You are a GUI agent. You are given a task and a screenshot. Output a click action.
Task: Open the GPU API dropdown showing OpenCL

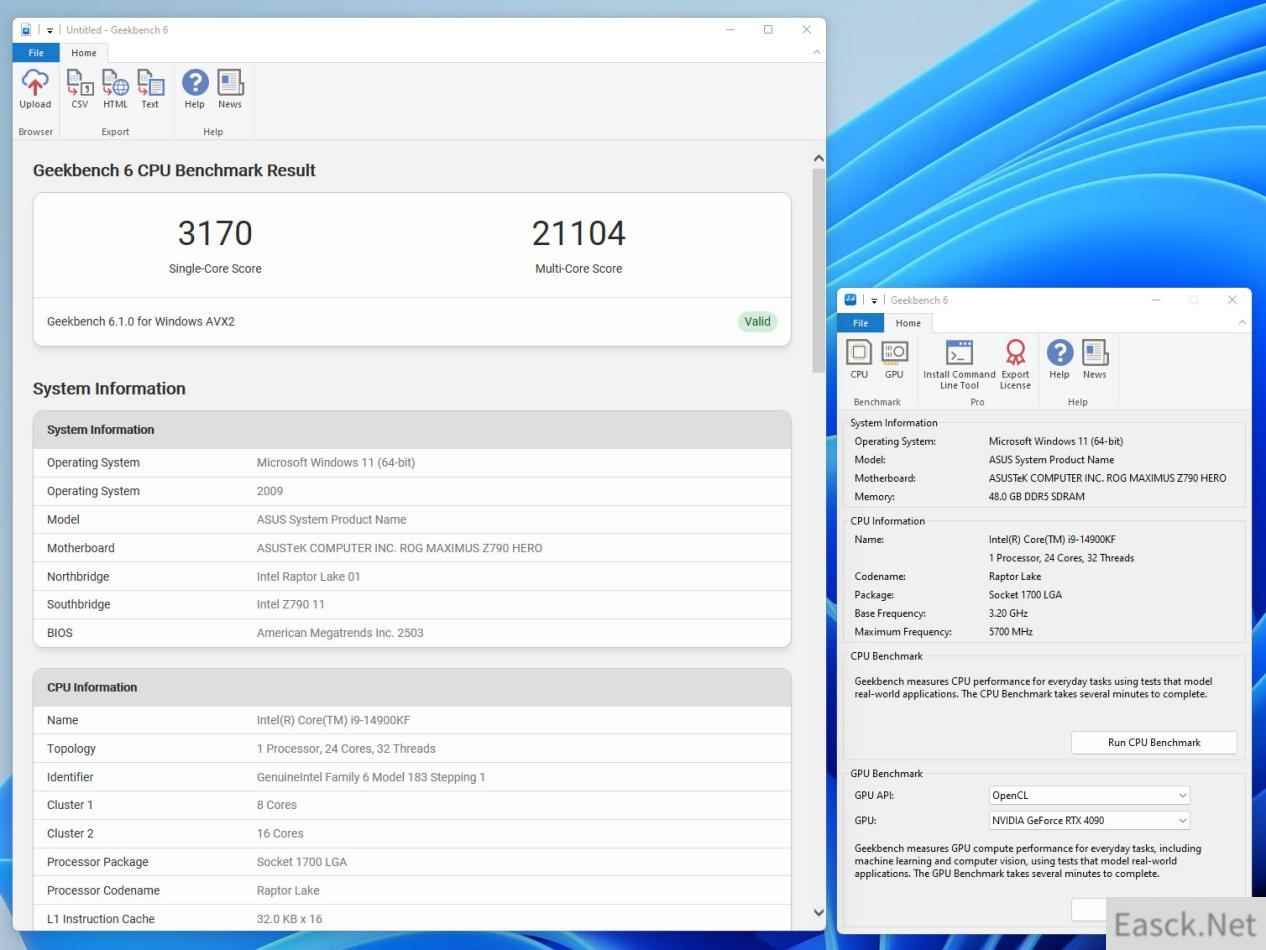pyautogui.click(x=1089, y=796)
